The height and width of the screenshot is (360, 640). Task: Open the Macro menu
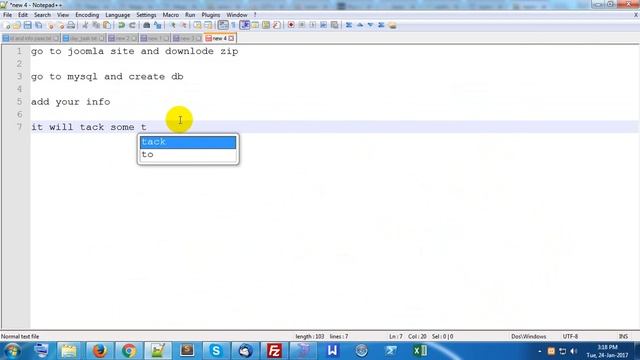pos(171,15)
